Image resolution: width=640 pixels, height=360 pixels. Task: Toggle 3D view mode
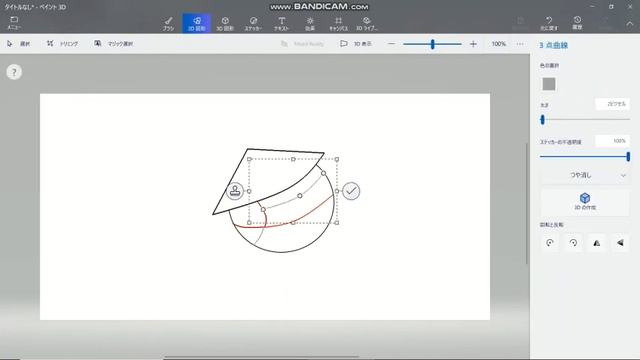(x=356, y=44)
